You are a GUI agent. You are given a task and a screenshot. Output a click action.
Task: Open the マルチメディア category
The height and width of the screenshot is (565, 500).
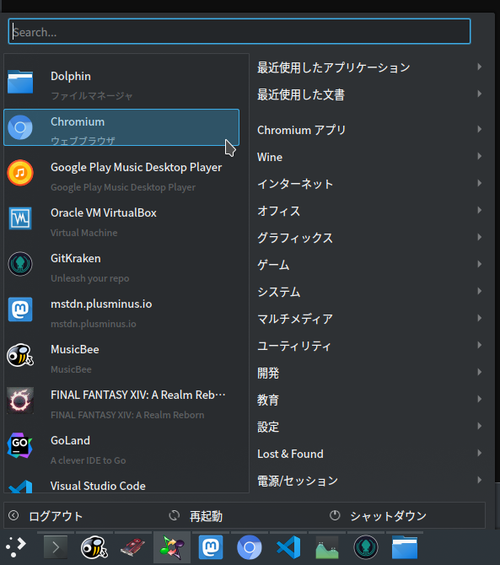370,318
